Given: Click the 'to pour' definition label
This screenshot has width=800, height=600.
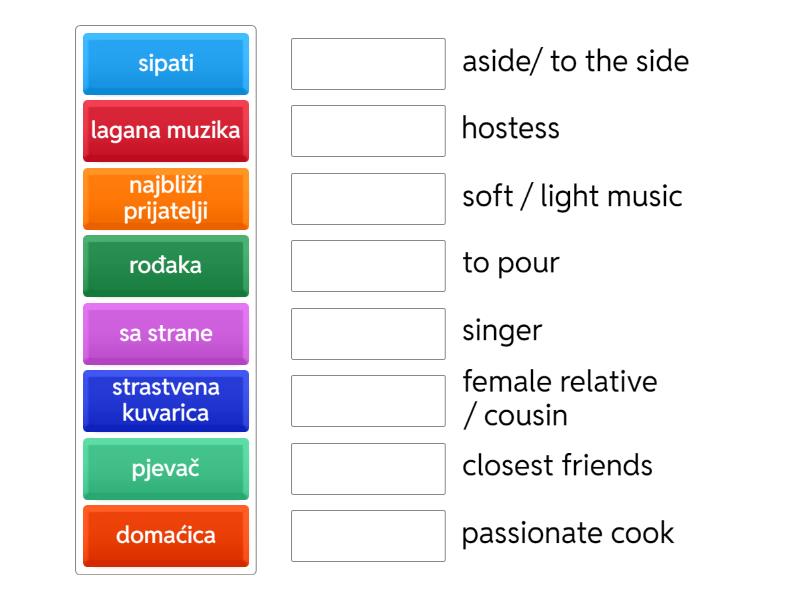Looking at the screenshot, I should pyautogui.click(x=510, y=264).
